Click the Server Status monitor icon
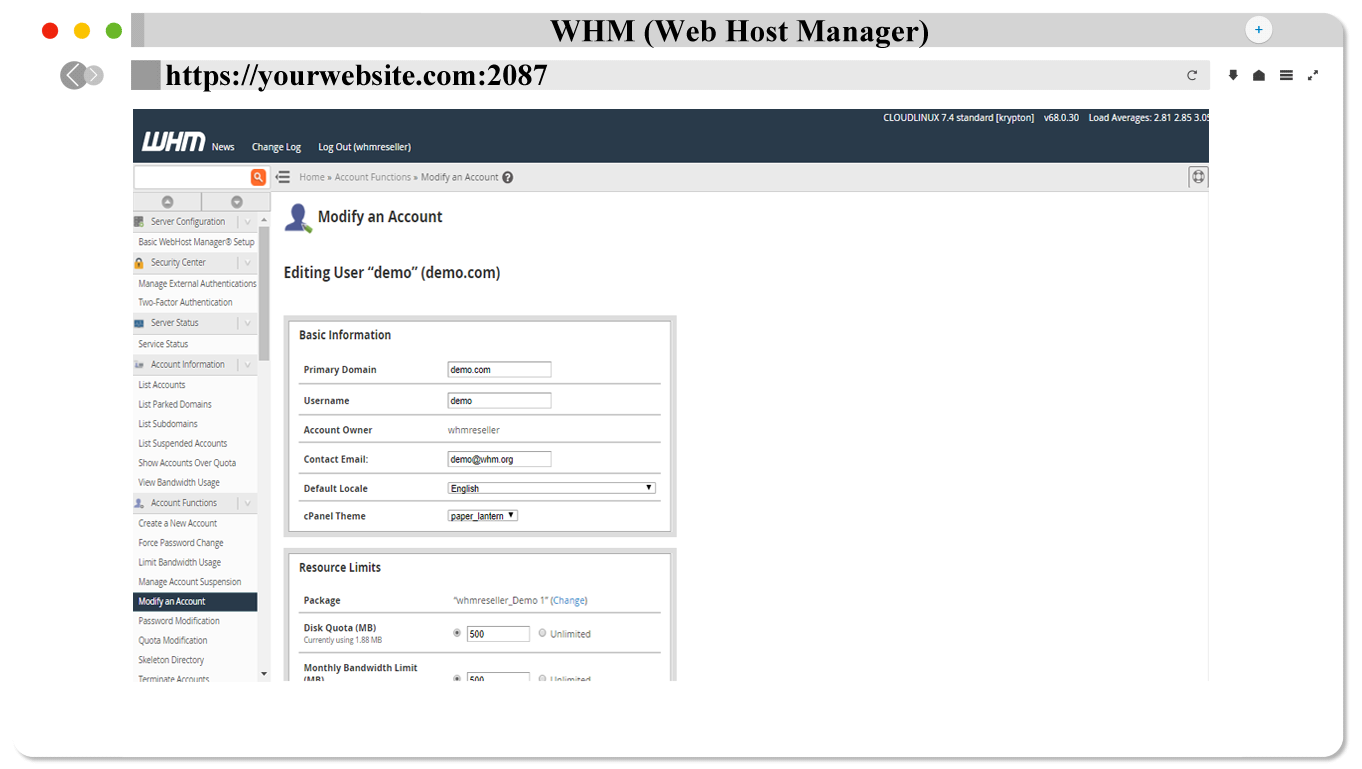1362x769 pixels. (x=139, y=323)
